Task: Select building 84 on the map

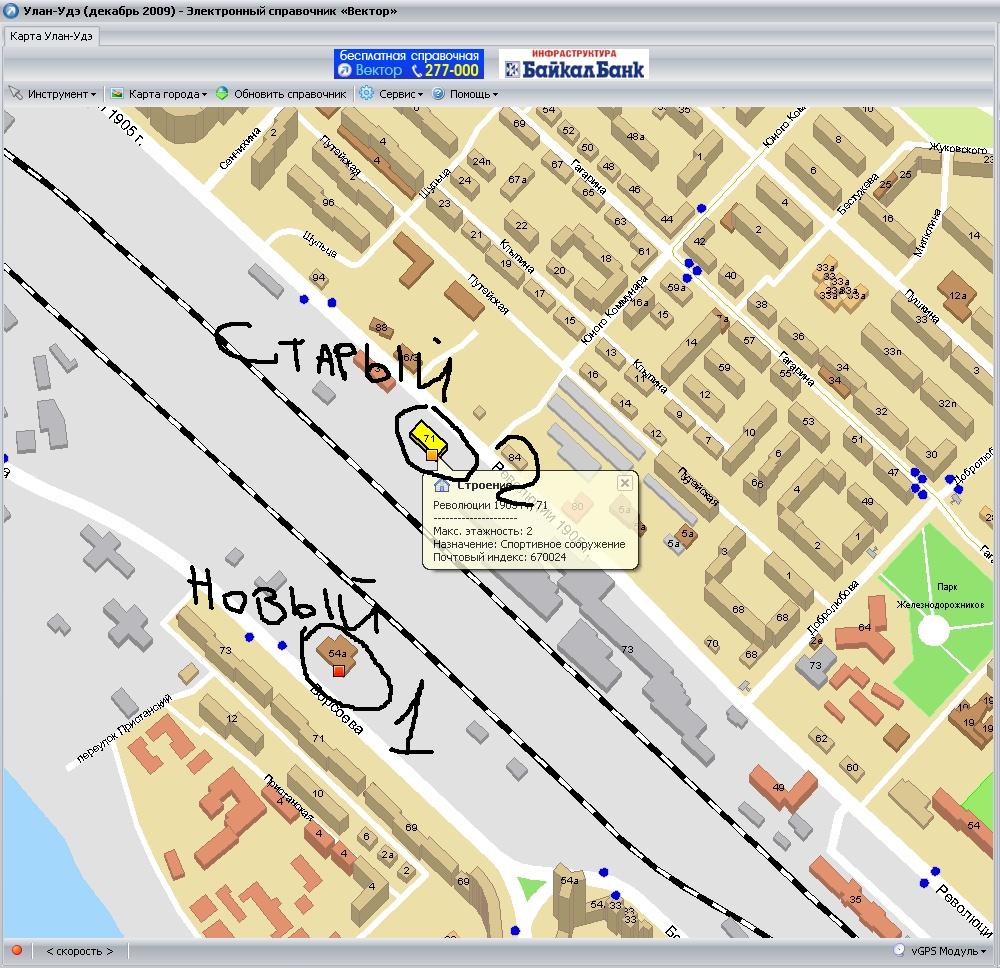Action: [x=516, y=458]
